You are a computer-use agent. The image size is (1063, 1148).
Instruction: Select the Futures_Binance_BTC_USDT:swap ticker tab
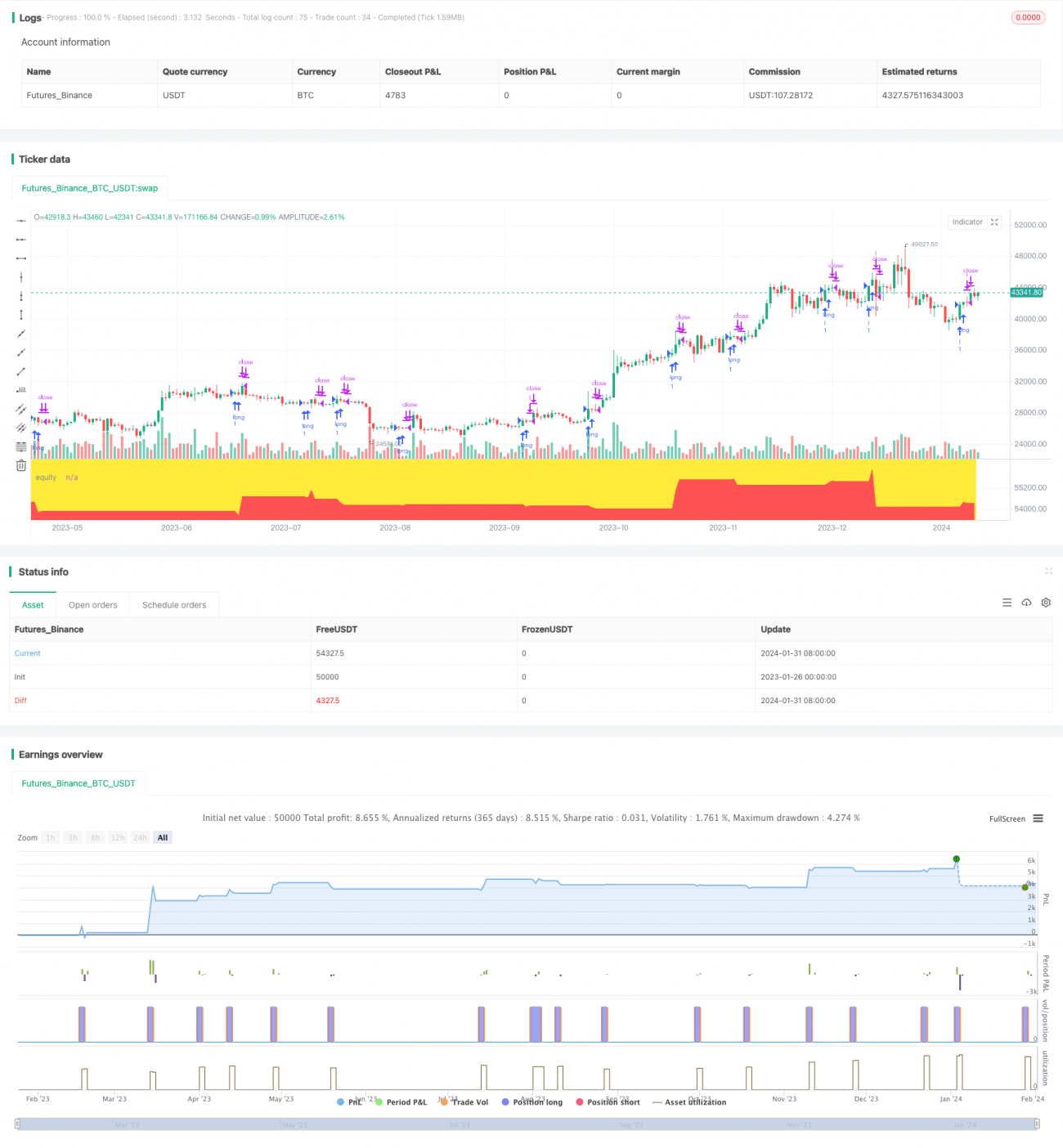pyautogui.click(x=90, y=188)
